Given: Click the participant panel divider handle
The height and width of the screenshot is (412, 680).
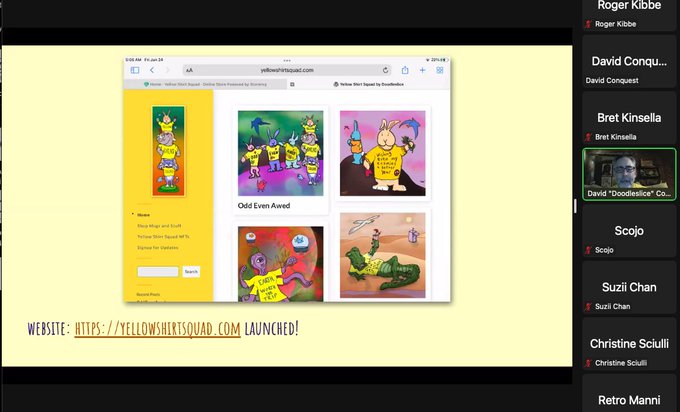Looking at the screenshot, I should coord(575,206).
